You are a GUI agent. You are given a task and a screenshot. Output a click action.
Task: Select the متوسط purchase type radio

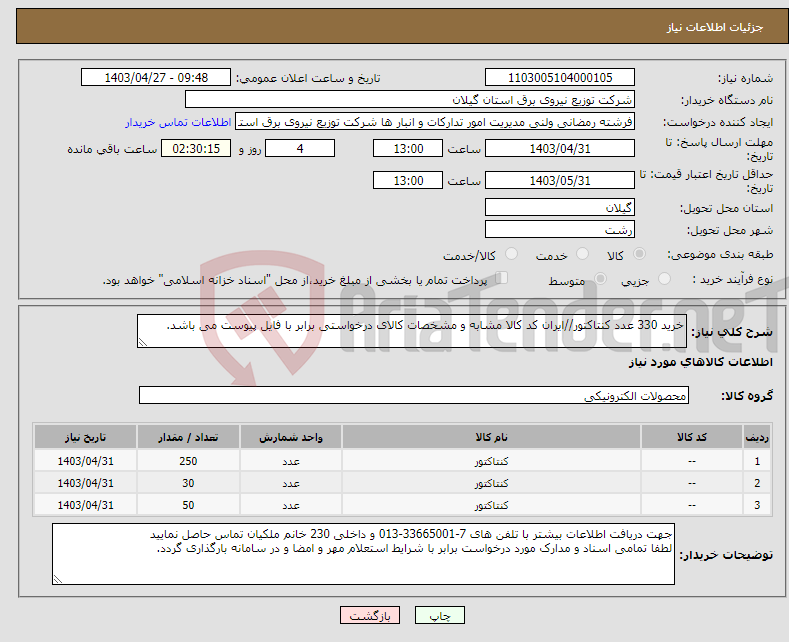(600, 279)
